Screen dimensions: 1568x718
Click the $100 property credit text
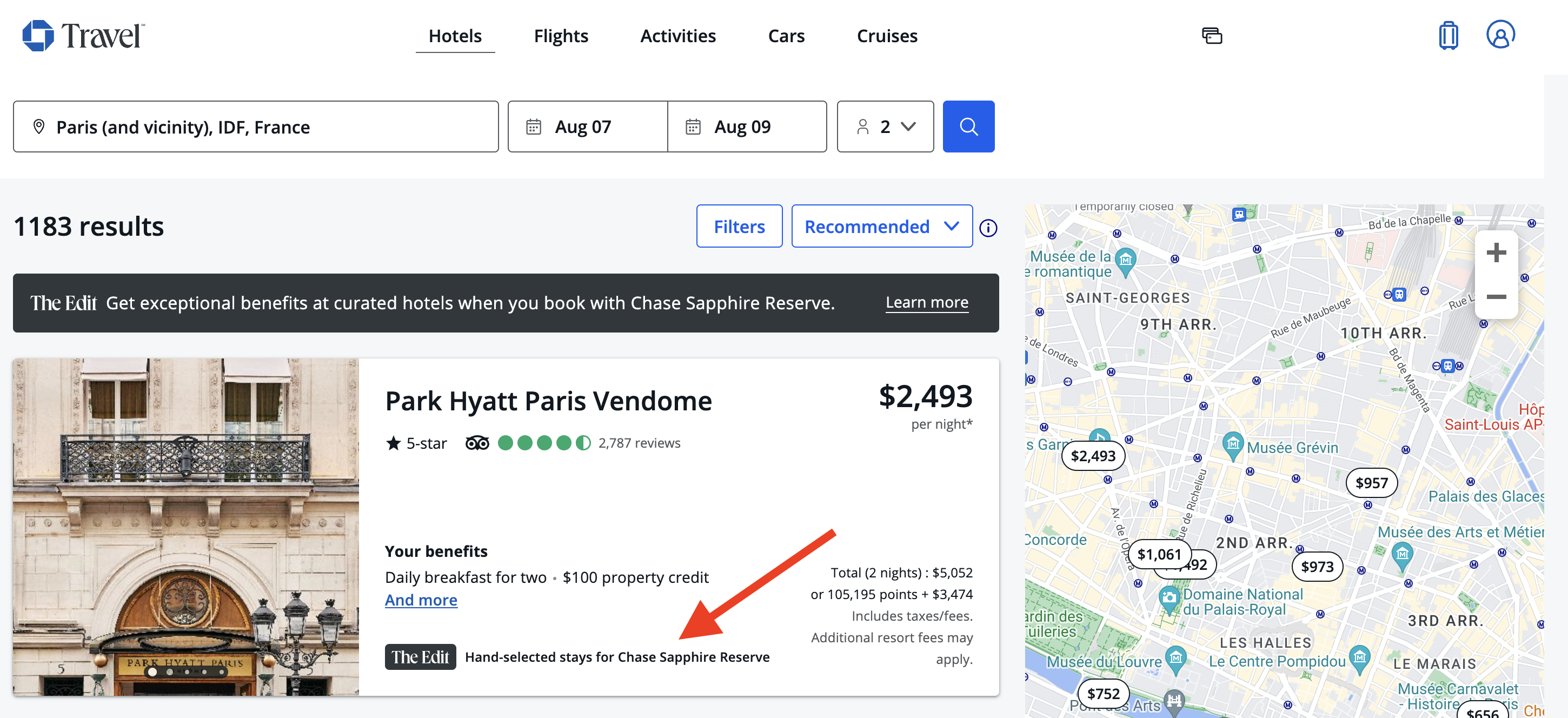point(635,577)
